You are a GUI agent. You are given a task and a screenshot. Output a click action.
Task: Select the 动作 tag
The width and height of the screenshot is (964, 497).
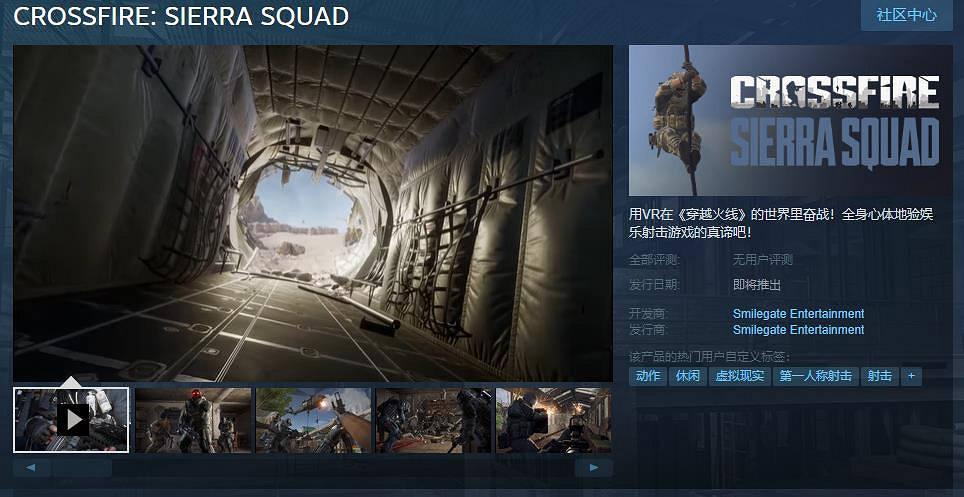pos(648,376)
